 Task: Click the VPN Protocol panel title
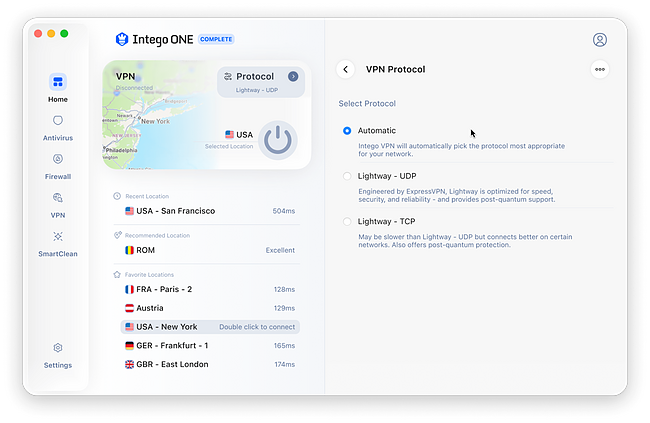point(395,69)
